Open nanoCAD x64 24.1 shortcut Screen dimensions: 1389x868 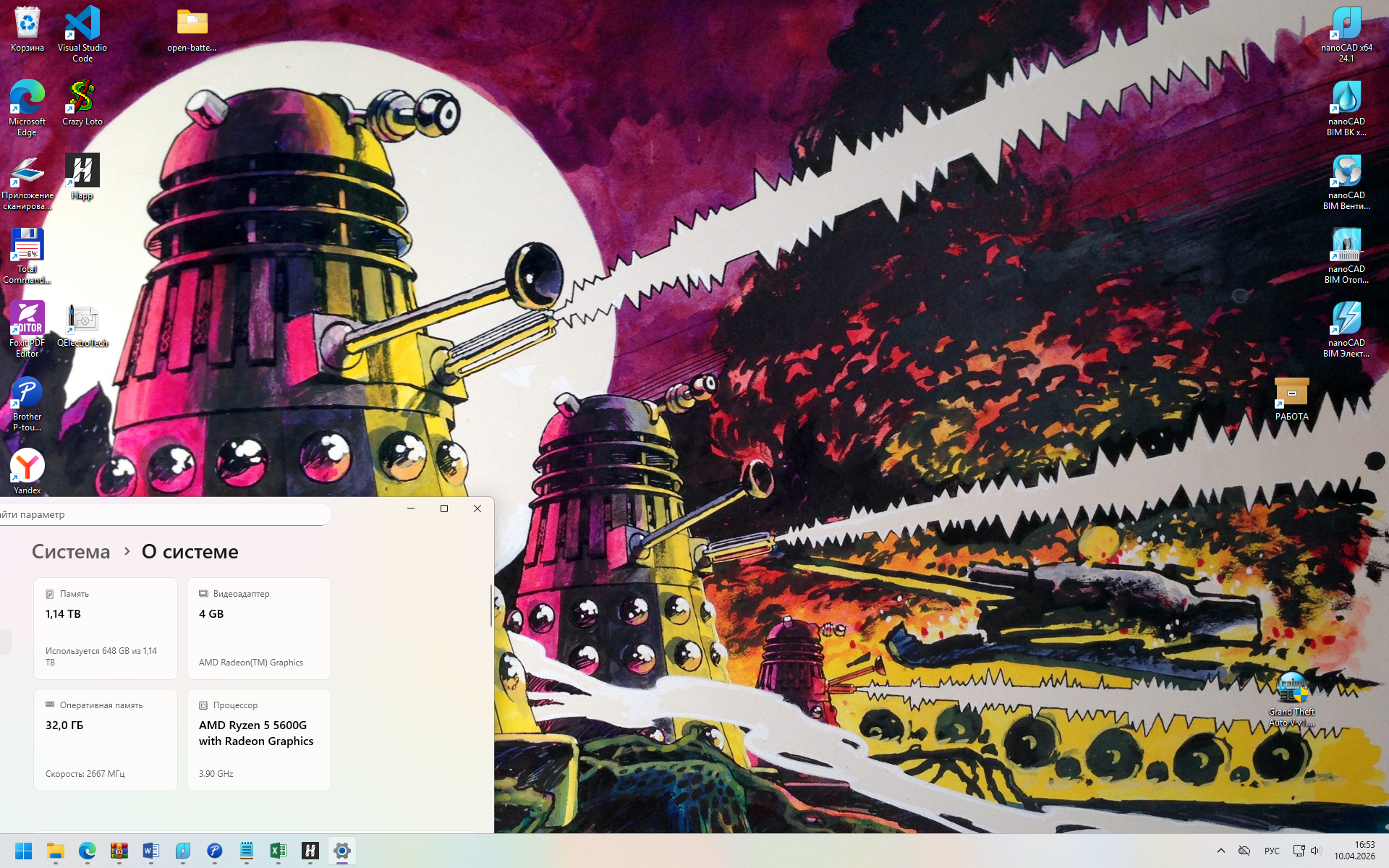(1346, 25)
